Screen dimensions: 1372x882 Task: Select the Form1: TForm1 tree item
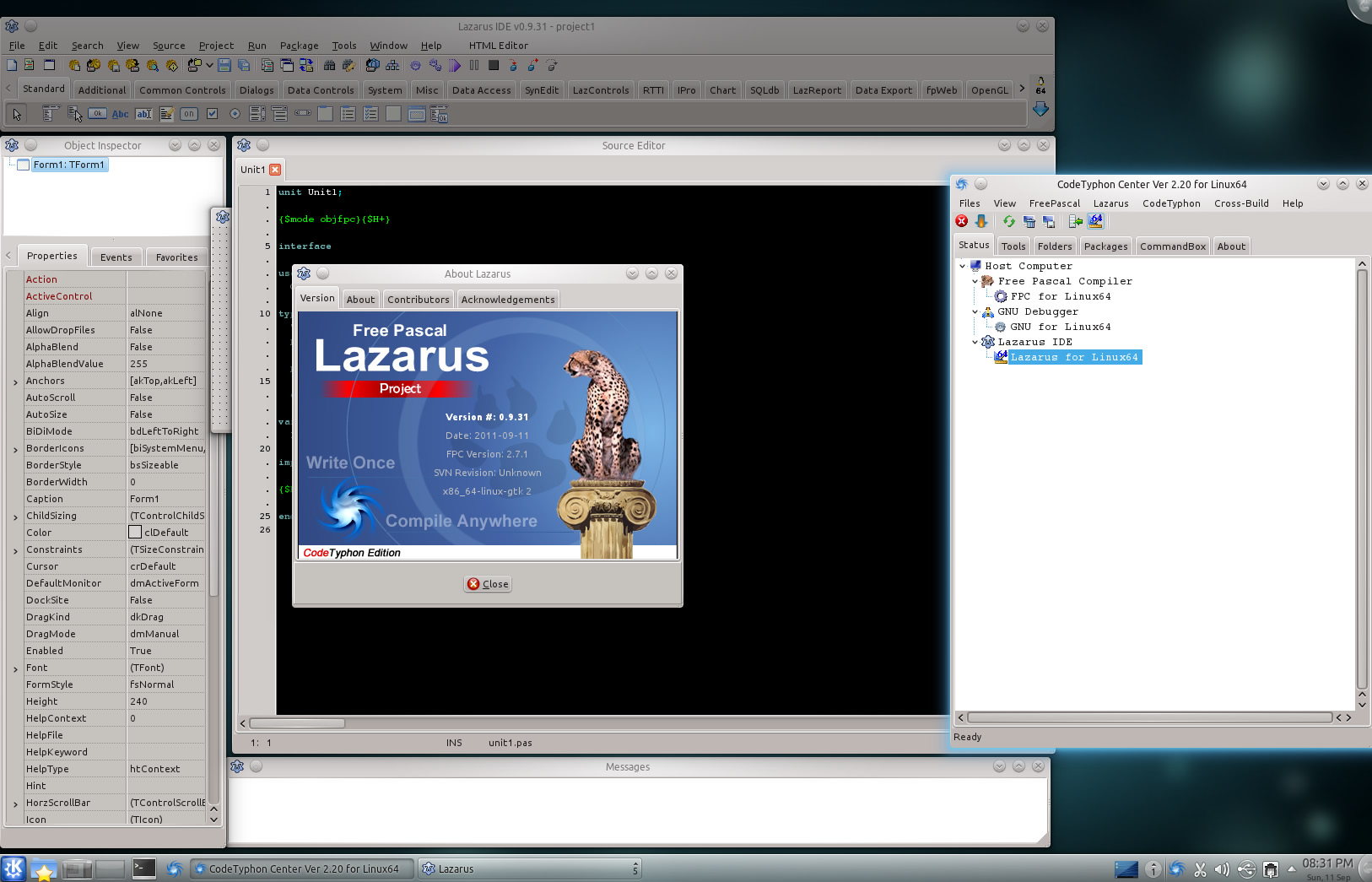(x=68, y=165)
